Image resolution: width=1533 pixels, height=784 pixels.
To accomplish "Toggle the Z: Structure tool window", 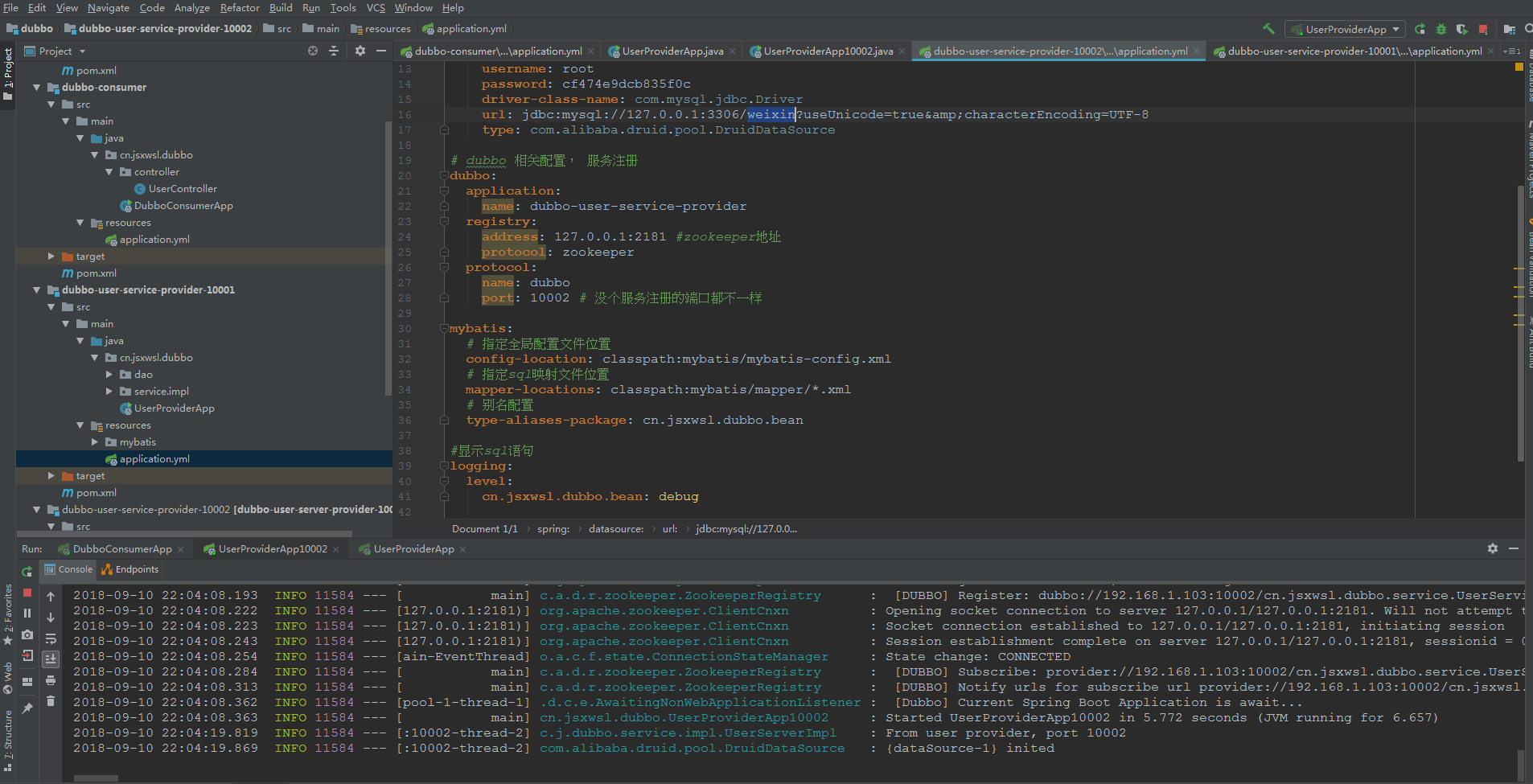I will (8, 740).
